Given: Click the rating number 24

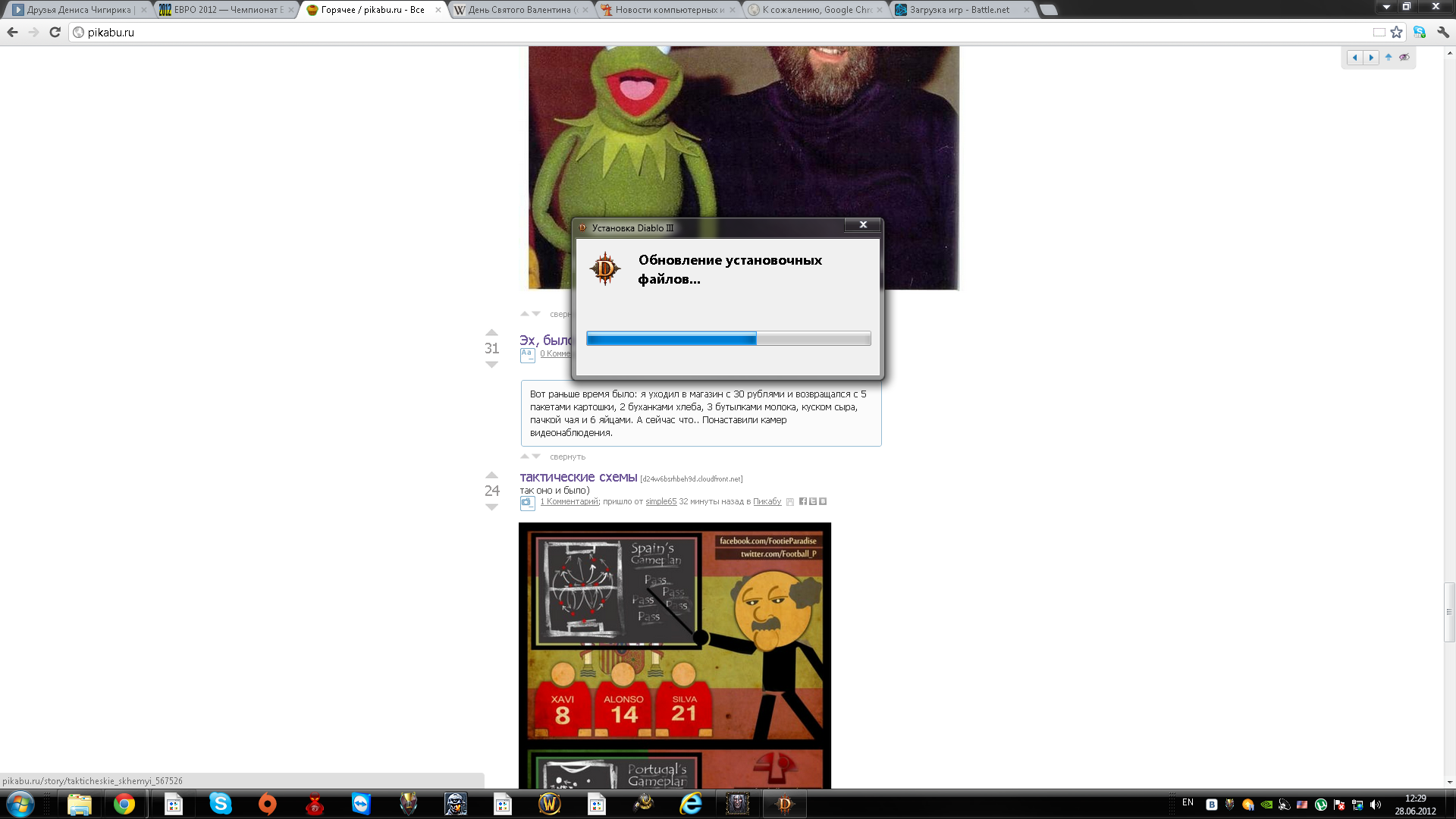Looking at the screenshot, I should [491, 491].
